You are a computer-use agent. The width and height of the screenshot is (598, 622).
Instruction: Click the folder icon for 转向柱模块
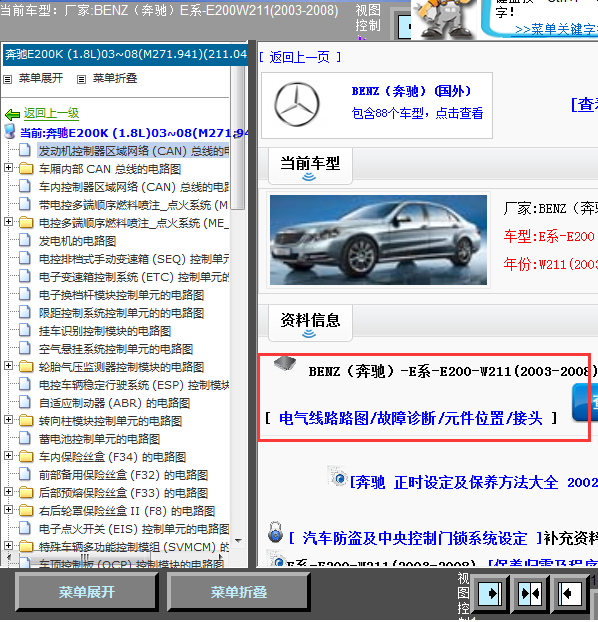(26, 420)
